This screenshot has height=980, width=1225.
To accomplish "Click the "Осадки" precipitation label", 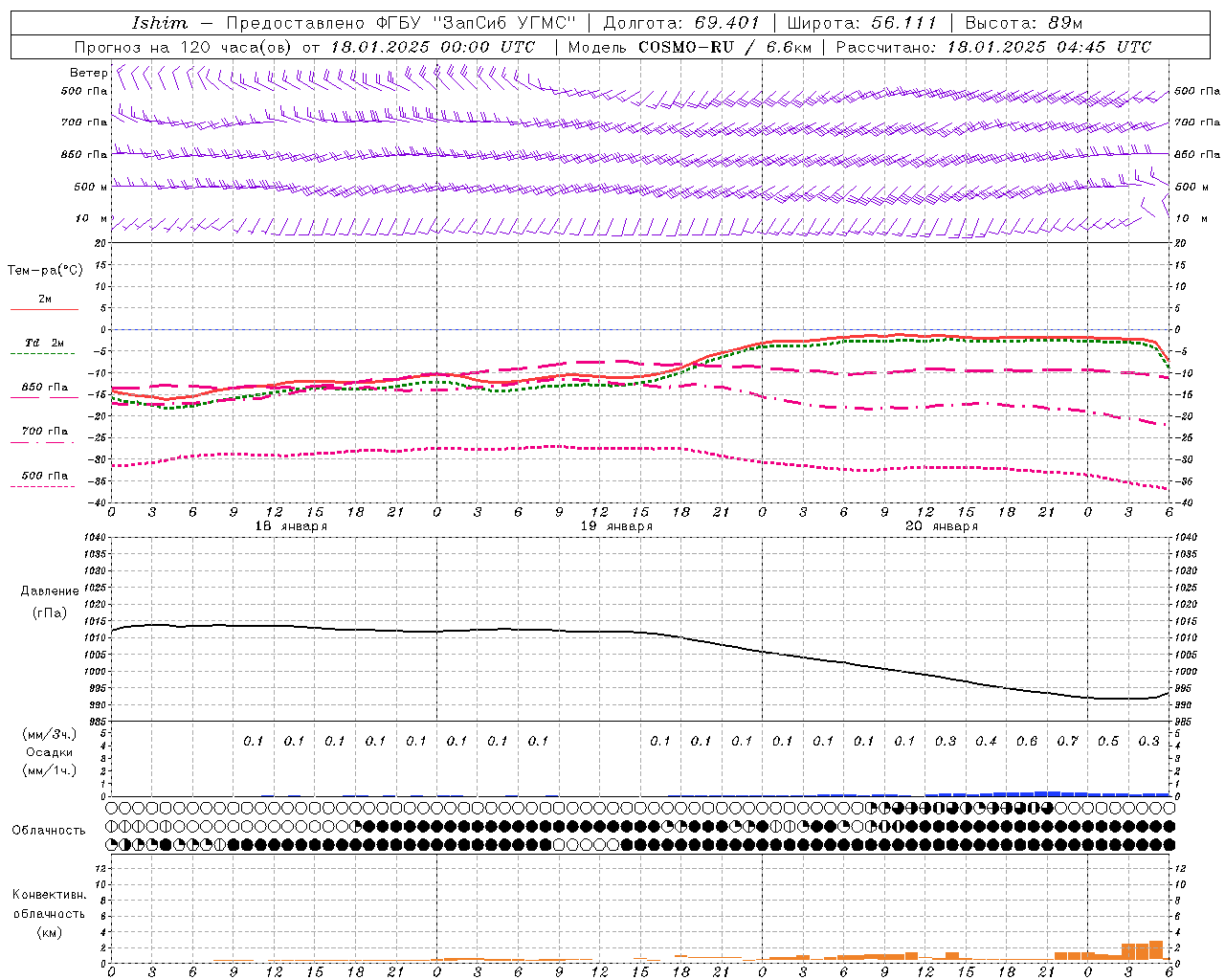I will (50, 752).
